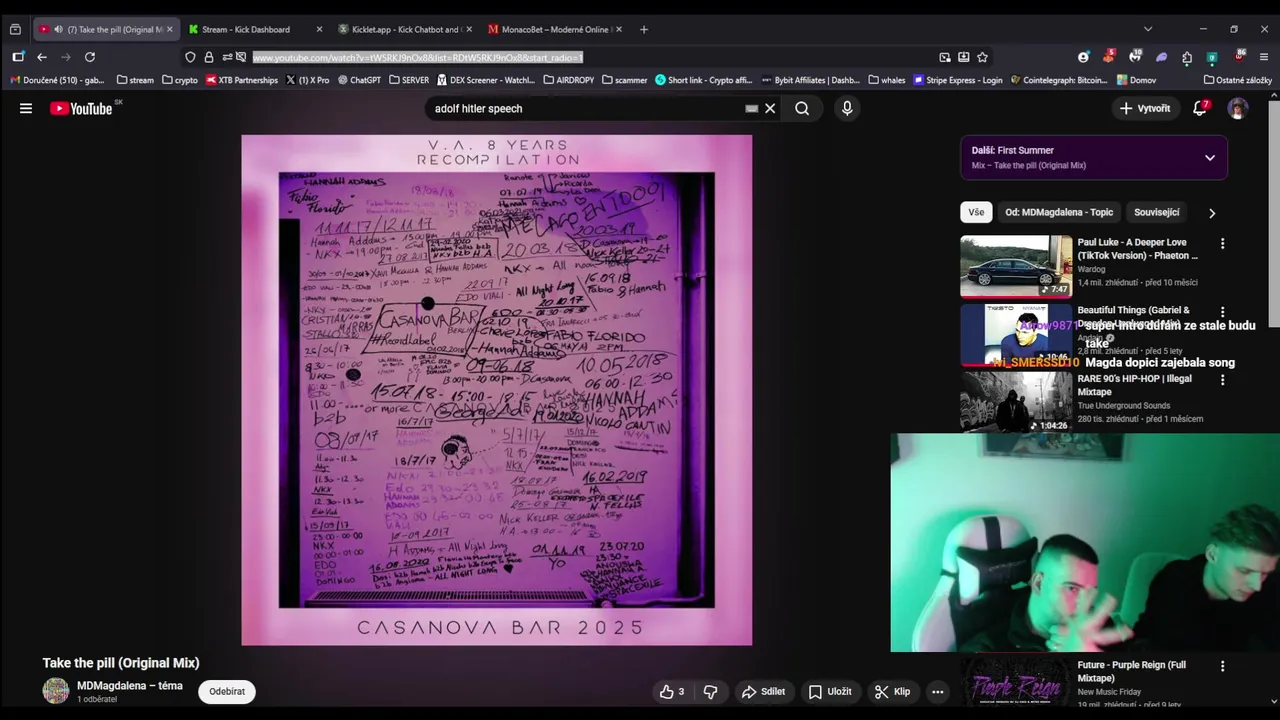
Task: Select the 'Související' filter chip
Action: (x=1156, y=212)
